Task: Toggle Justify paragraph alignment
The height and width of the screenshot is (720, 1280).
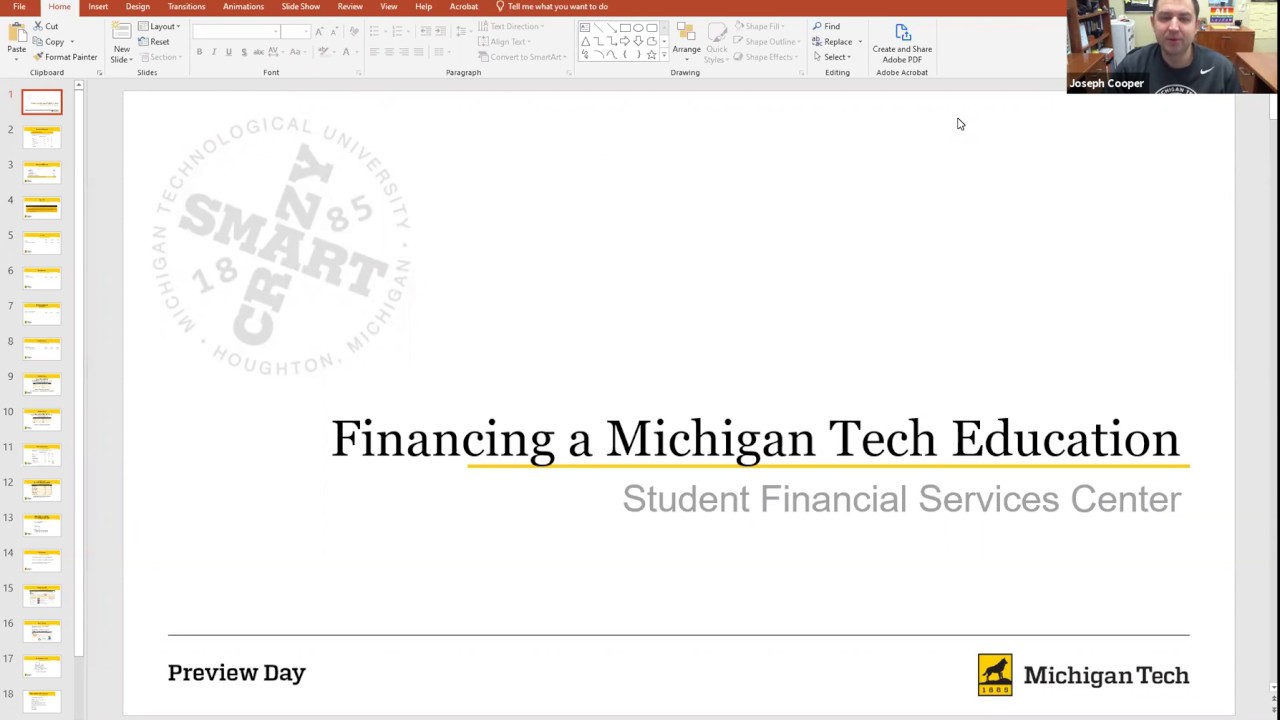Action: pos(418,52)
